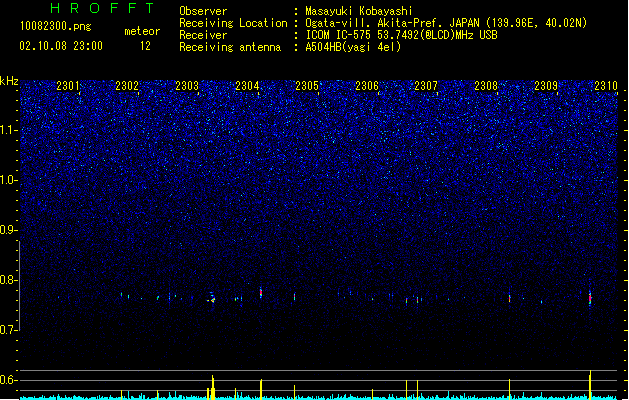Select the meteor count value 12
This screenshot has width=629, height=400.
pyautogui.click(x=145, y=46)
